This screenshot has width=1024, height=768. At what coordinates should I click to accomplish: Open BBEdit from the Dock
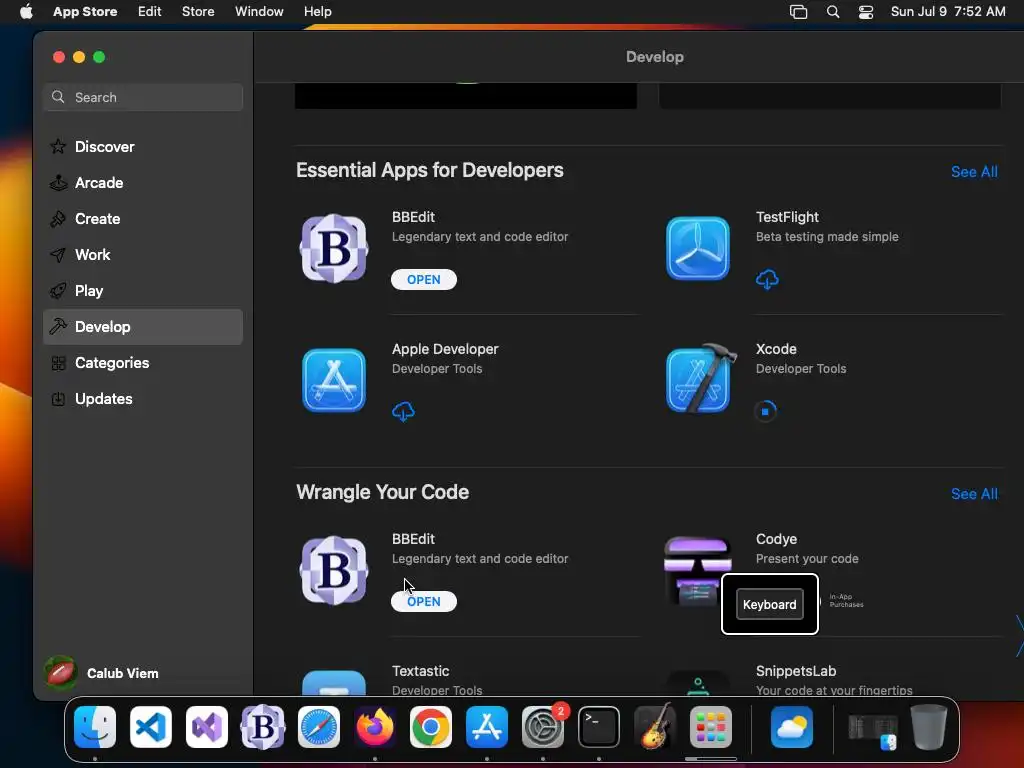pos(263,727)
